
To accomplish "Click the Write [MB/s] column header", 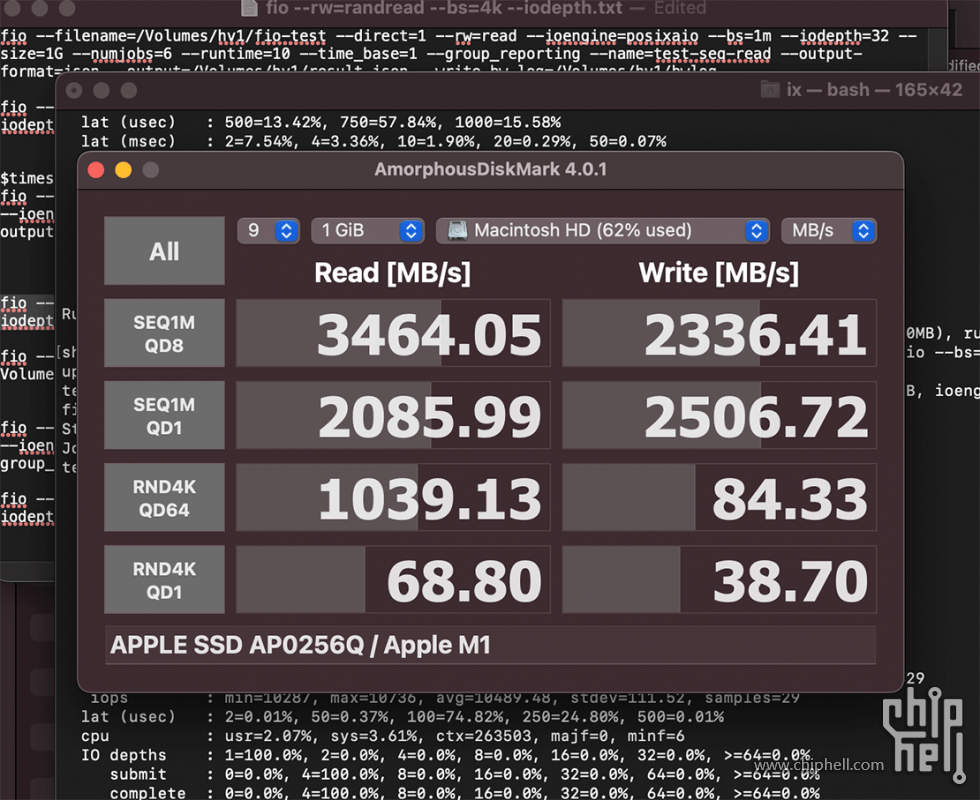I will 719,273.
